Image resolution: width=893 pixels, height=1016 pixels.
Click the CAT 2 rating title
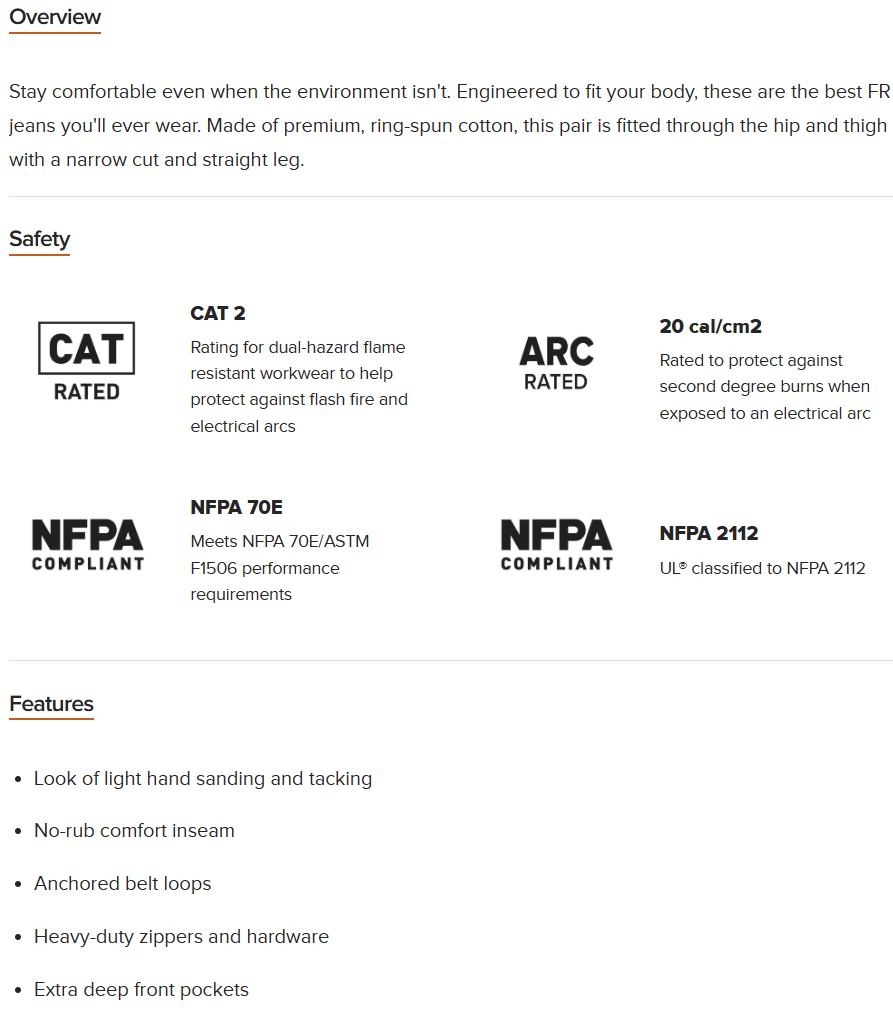pyautogui.click(x=218, y=313)
